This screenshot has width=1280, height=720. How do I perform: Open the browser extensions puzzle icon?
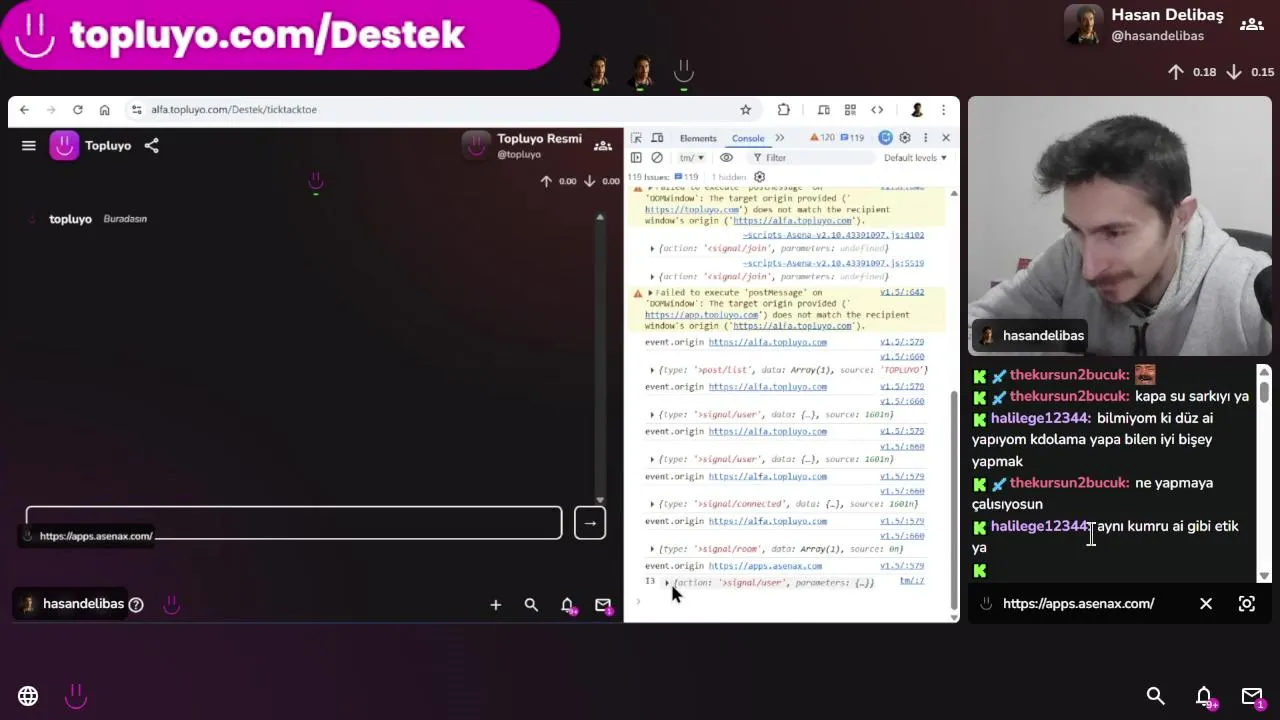784,110
